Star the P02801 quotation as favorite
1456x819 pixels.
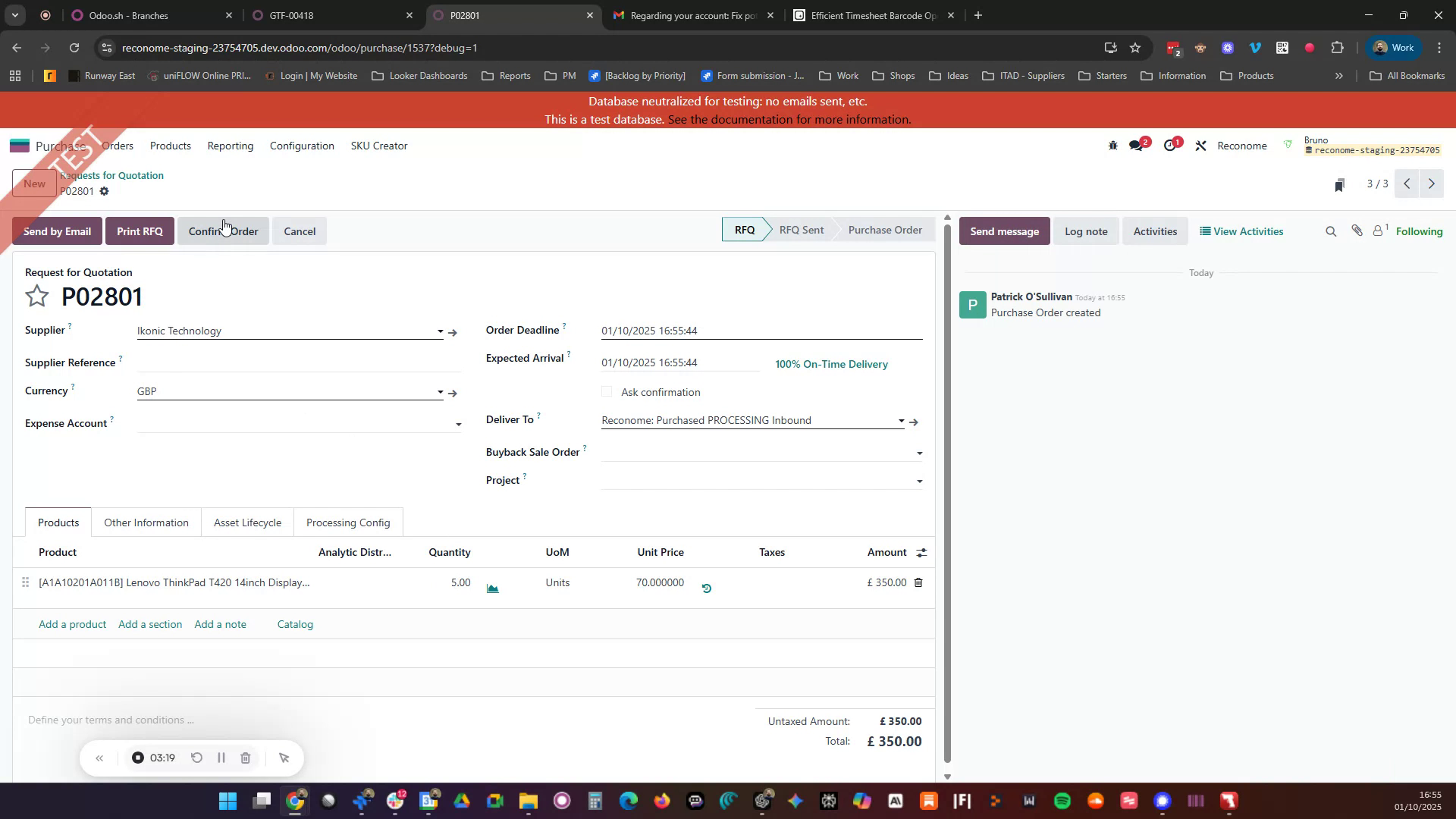pyautogui.click(x=36, y=296)
